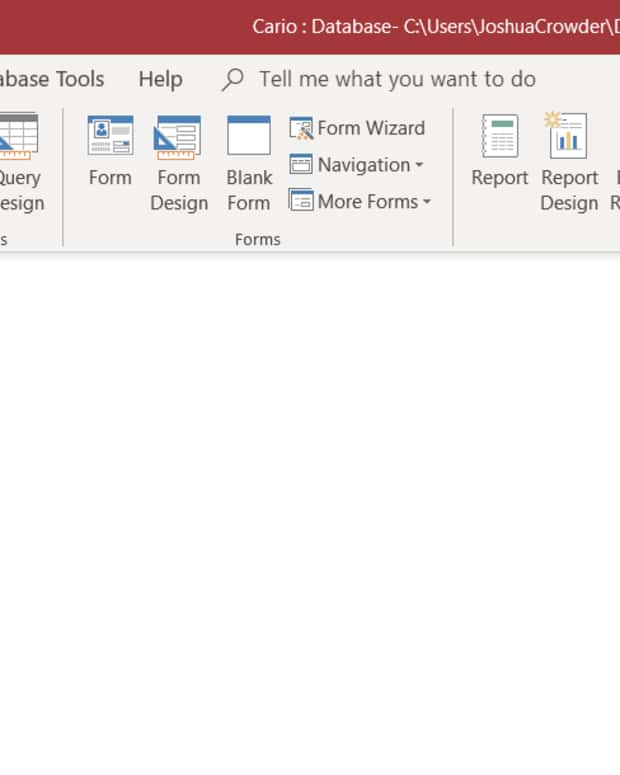
Task: Open Report Design via its chart icon
Action: click(x=567, y=136)
